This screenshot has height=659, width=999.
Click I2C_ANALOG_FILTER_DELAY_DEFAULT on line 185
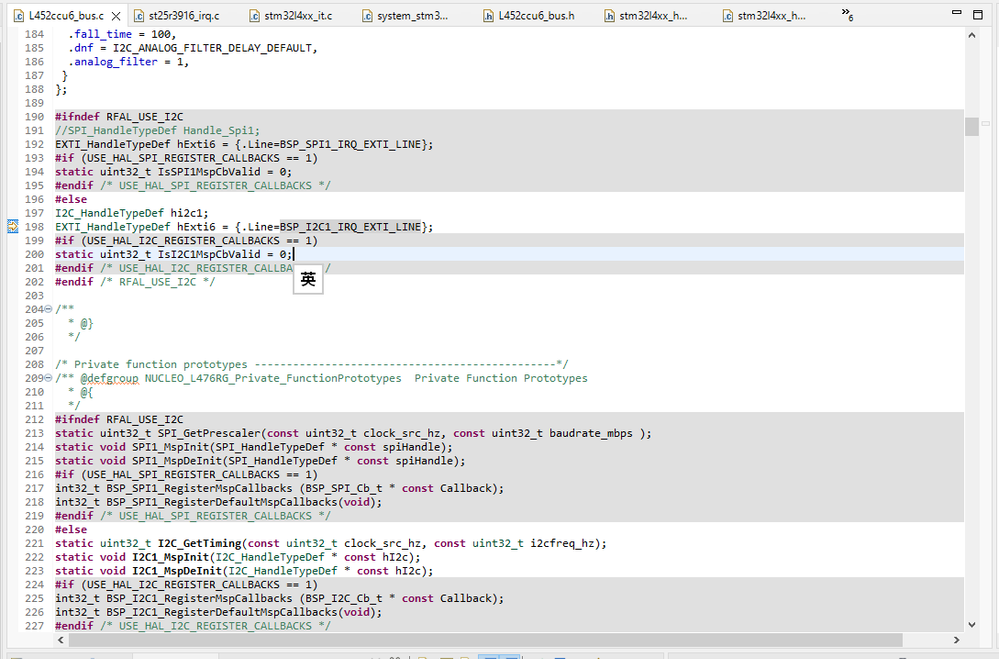[x=212, y=48]
